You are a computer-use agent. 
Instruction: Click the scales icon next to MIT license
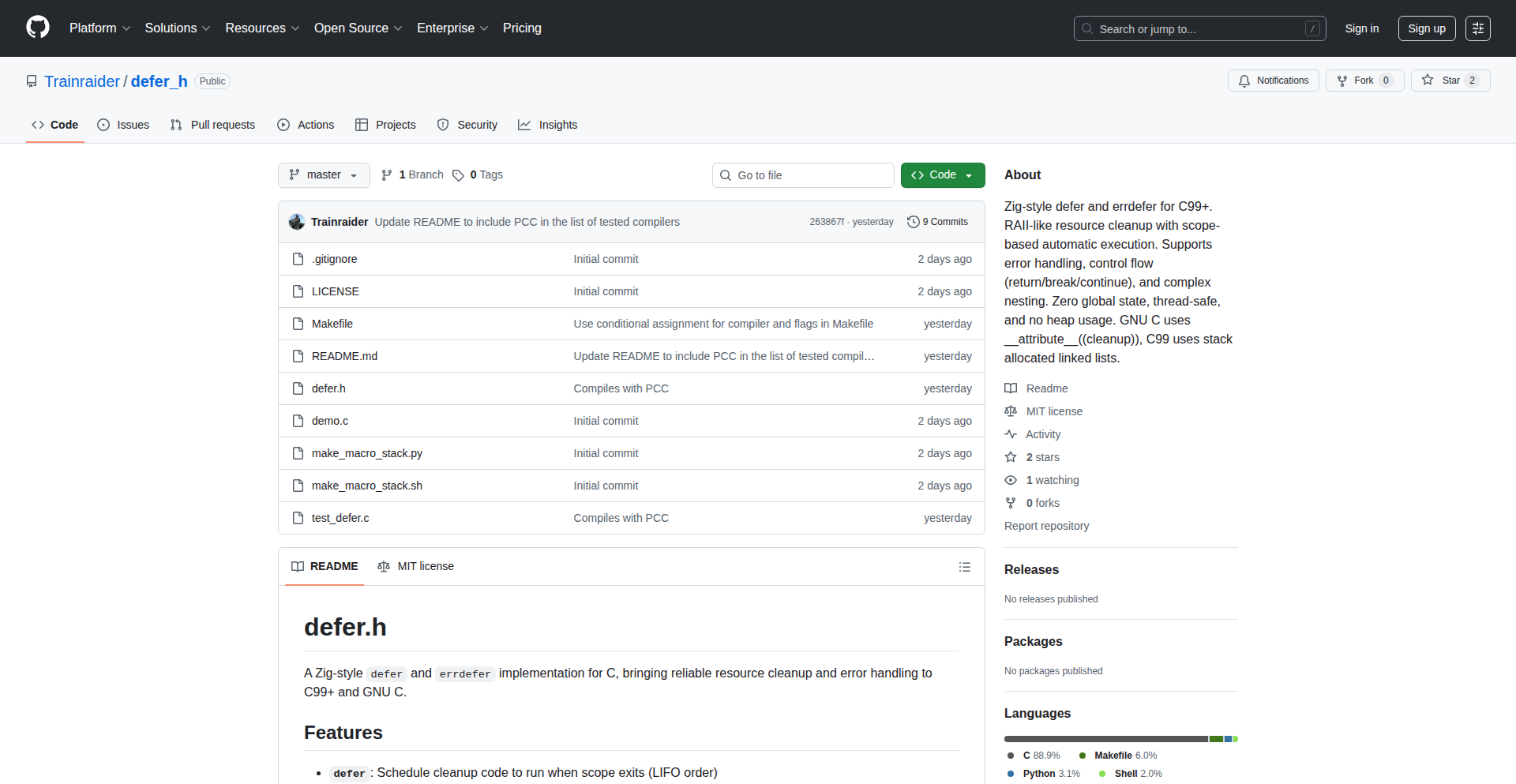[x=1011, y=411]
